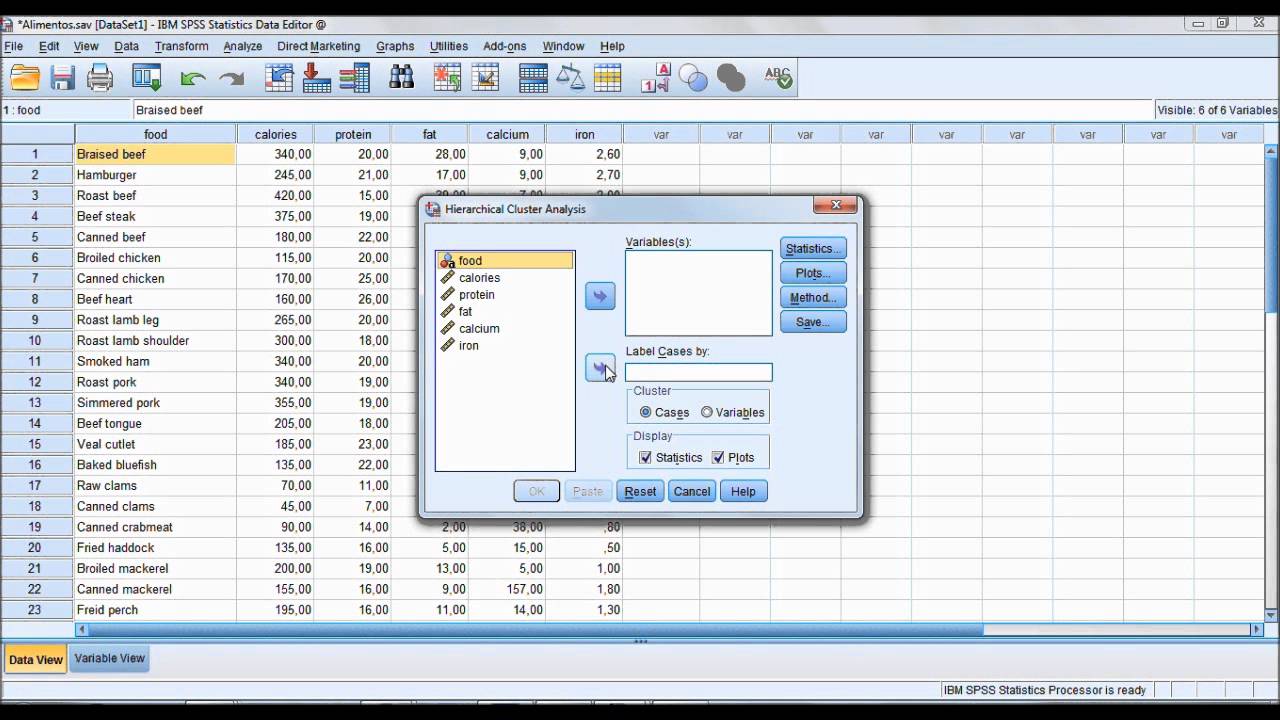Click the Method... dialog button
The image size is (1280, 720).
tap(813, 297)
